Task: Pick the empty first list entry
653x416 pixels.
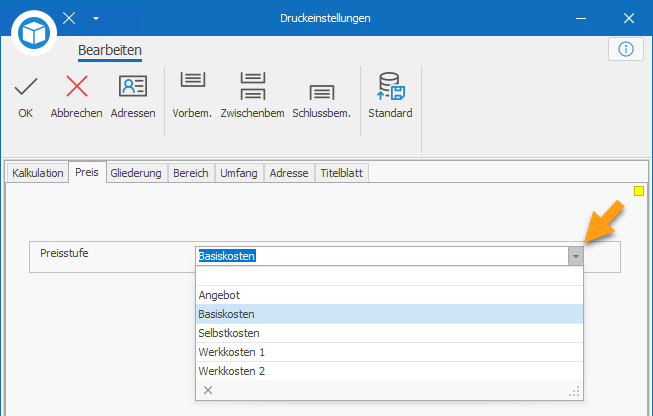Action: click(389, 276)
